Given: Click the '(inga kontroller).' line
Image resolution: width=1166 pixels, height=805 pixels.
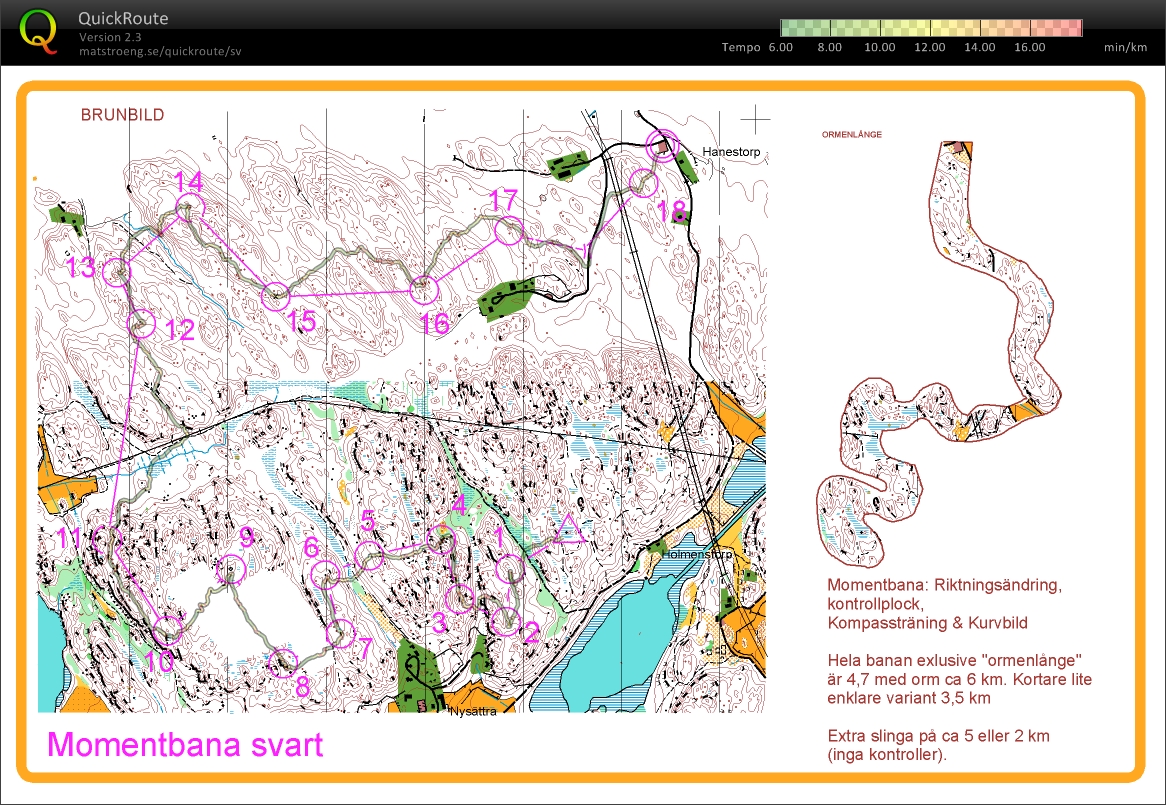Looking at the screenshot, I should pyautogui.click(x=887, y=754).
